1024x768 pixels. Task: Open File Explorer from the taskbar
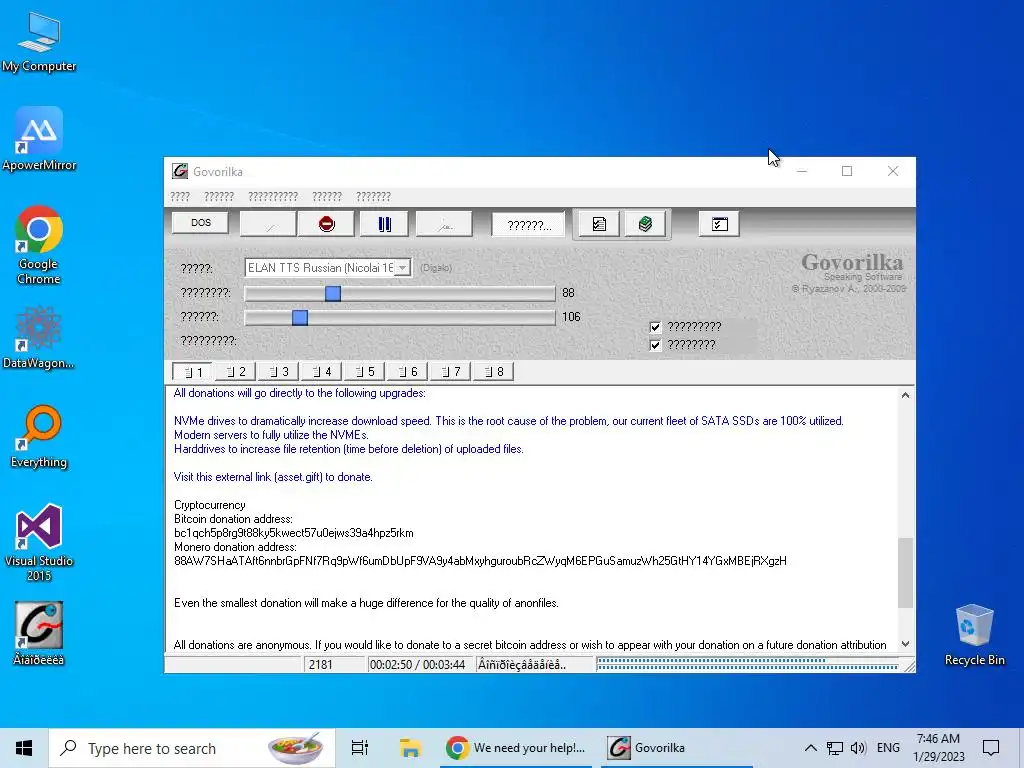pos(410,748)
